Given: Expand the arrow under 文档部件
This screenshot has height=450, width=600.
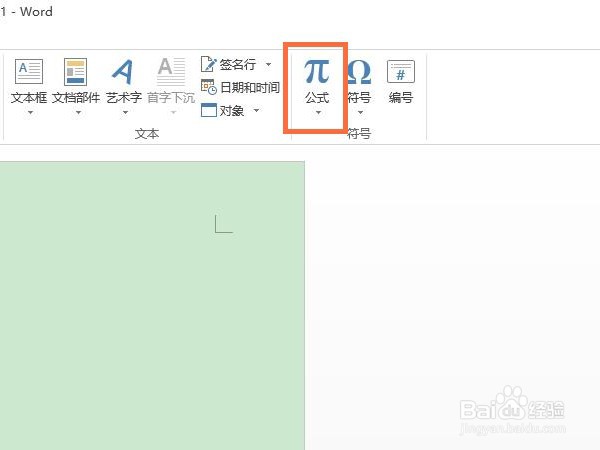Looking at the screenshot, I should 78,112.
